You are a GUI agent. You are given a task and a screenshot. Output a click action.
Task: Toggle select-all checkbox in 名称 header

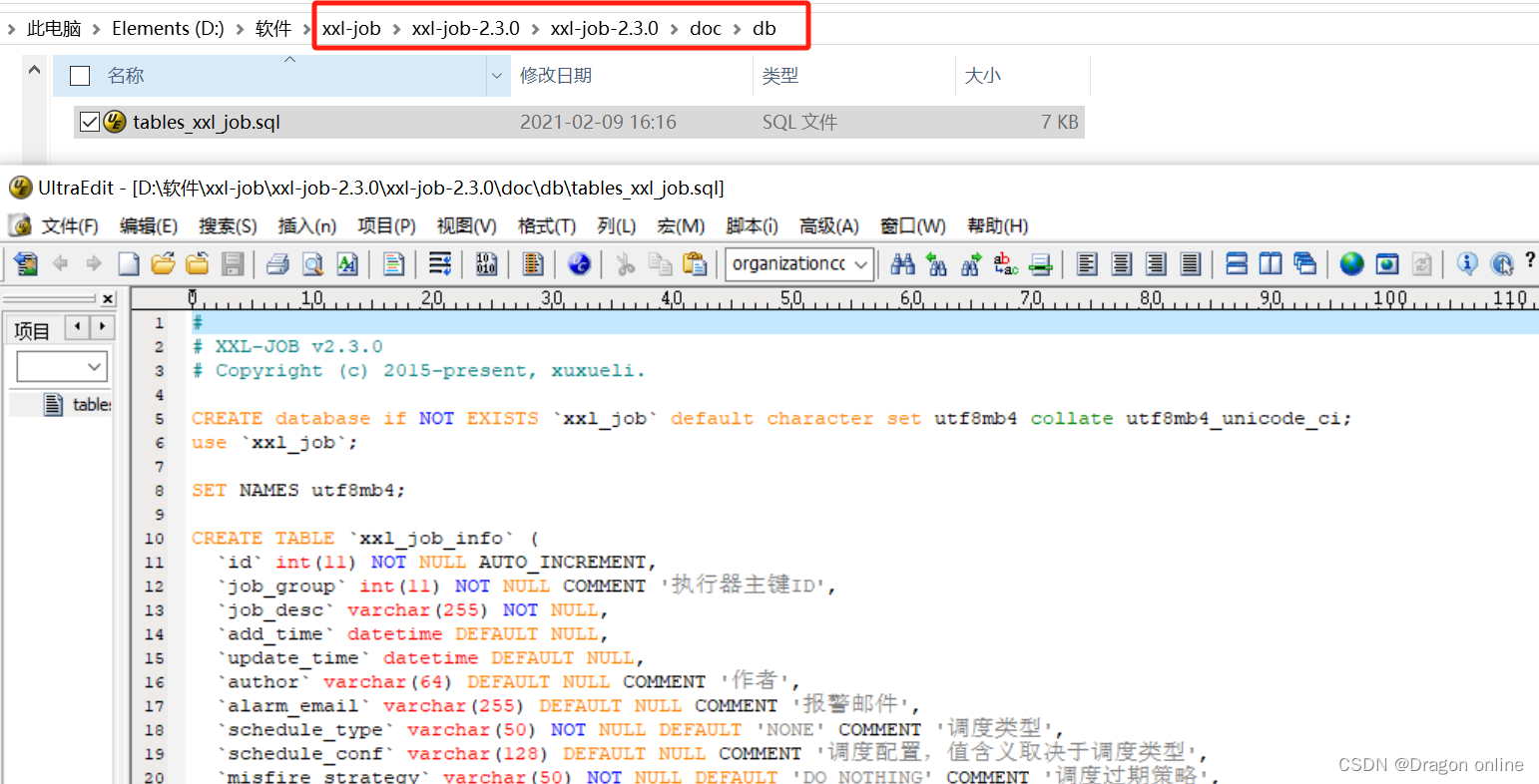[x=81, y=76]
